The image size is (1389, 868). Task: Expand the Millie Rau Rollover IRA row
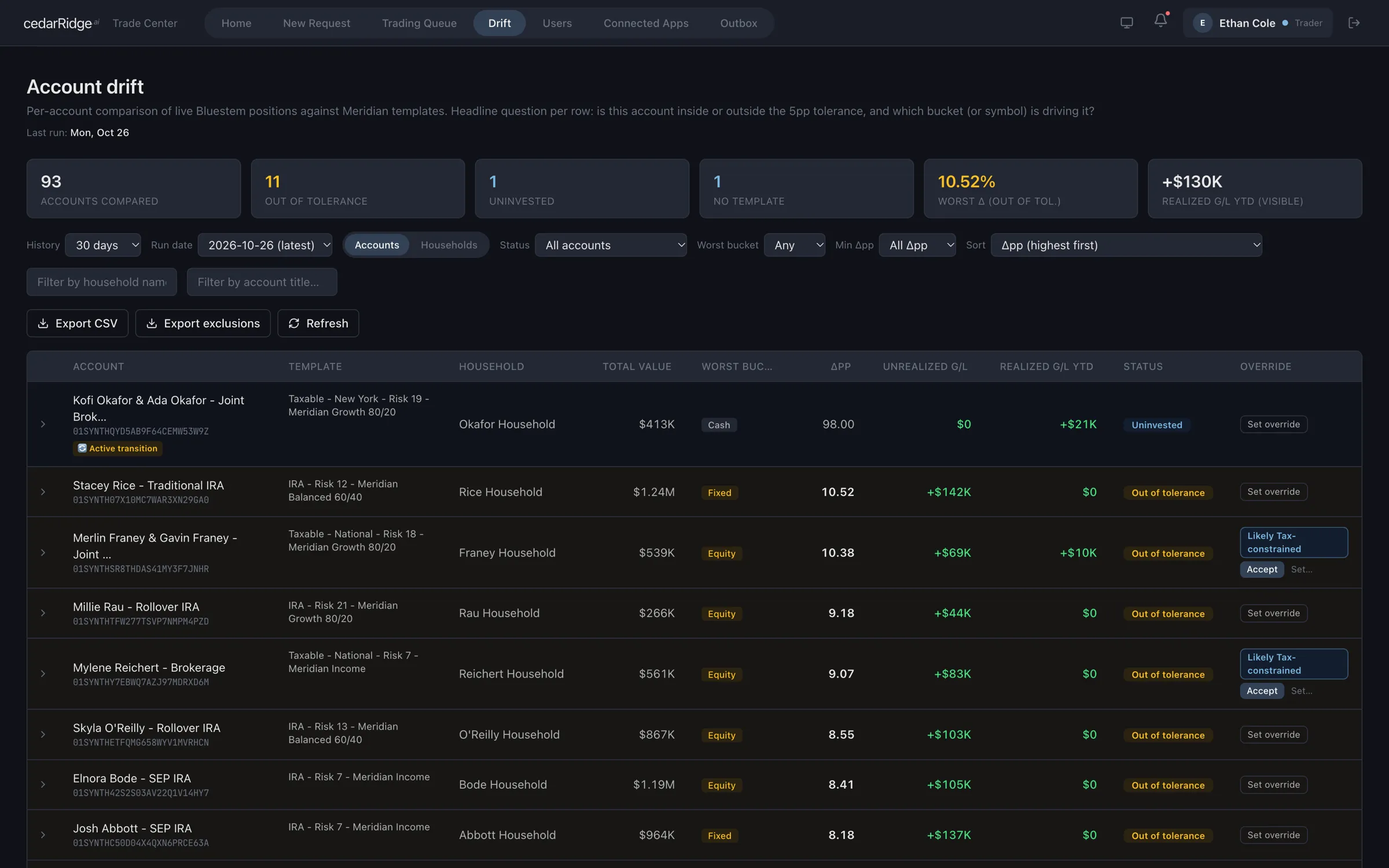coord(43,613)
